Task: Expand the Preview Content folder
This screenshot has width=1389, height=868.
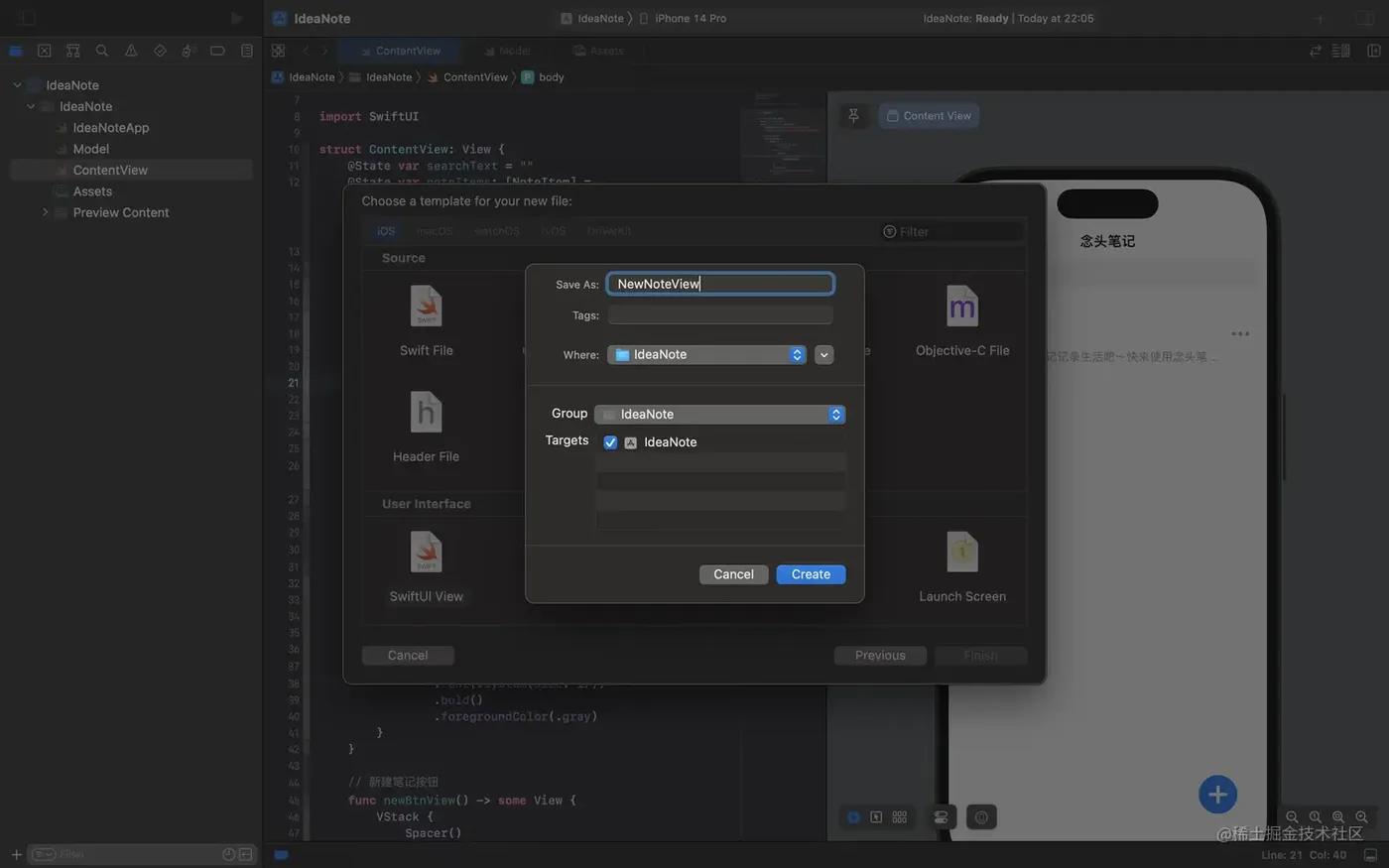Action: [45, 212]
